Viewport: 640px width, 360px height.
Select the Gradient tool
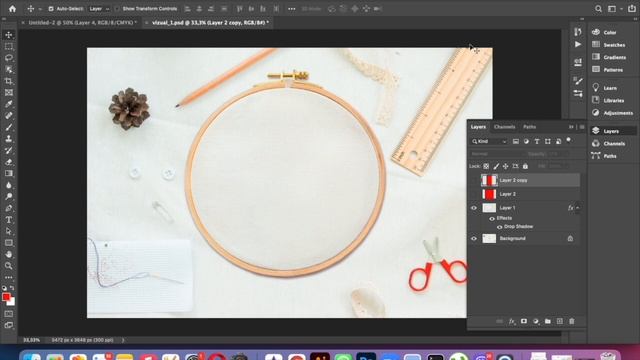click(x=9, y=173)
